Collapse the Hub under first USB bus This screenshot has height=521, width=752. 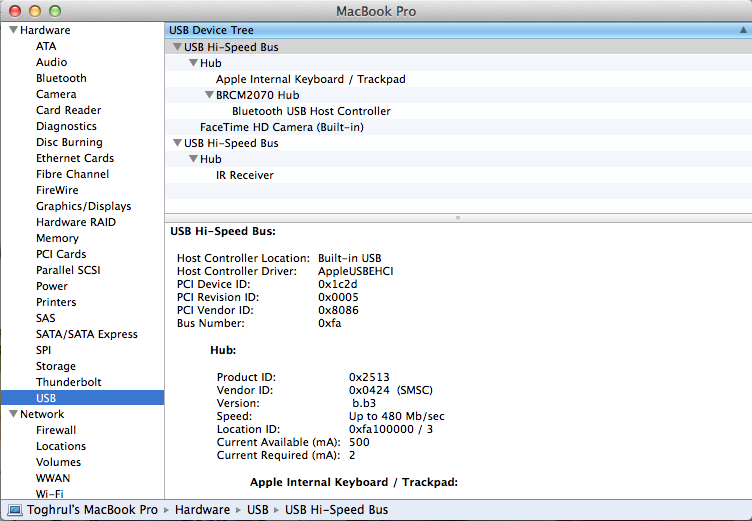[193, 63]
